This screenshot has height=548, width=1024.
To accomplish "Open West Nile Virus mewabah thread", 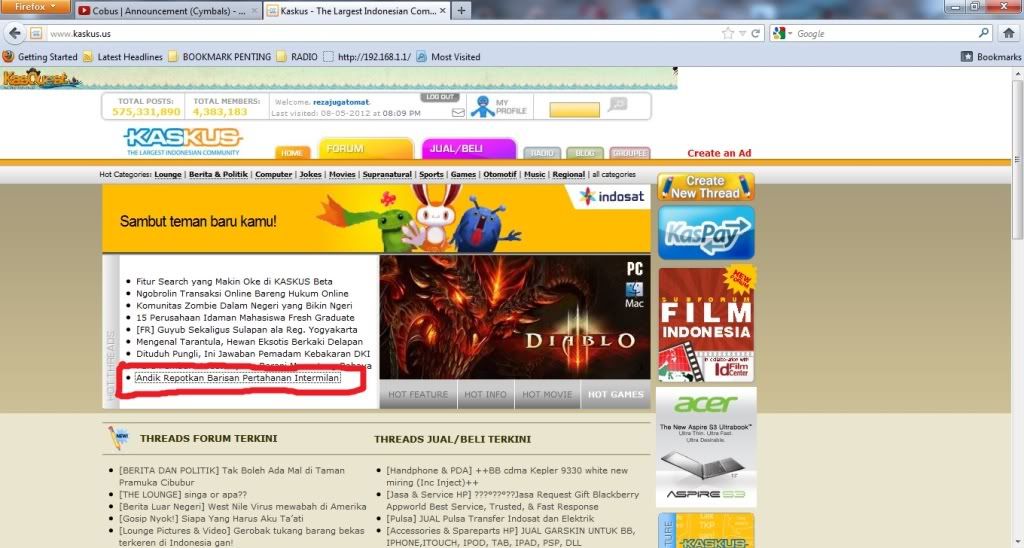I will tap(242, 506).
